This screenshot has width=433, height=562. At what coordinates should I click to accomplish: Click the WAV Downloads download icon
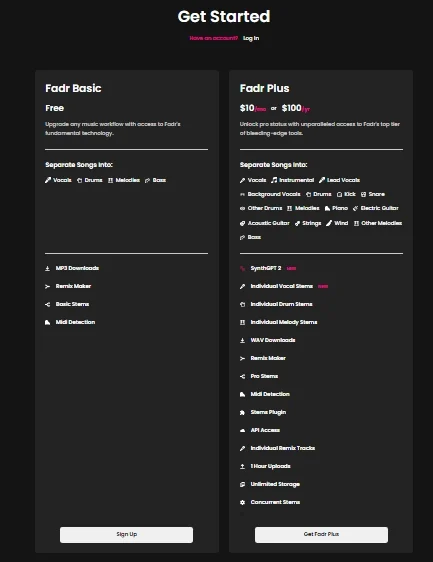(x=242, y=340)
